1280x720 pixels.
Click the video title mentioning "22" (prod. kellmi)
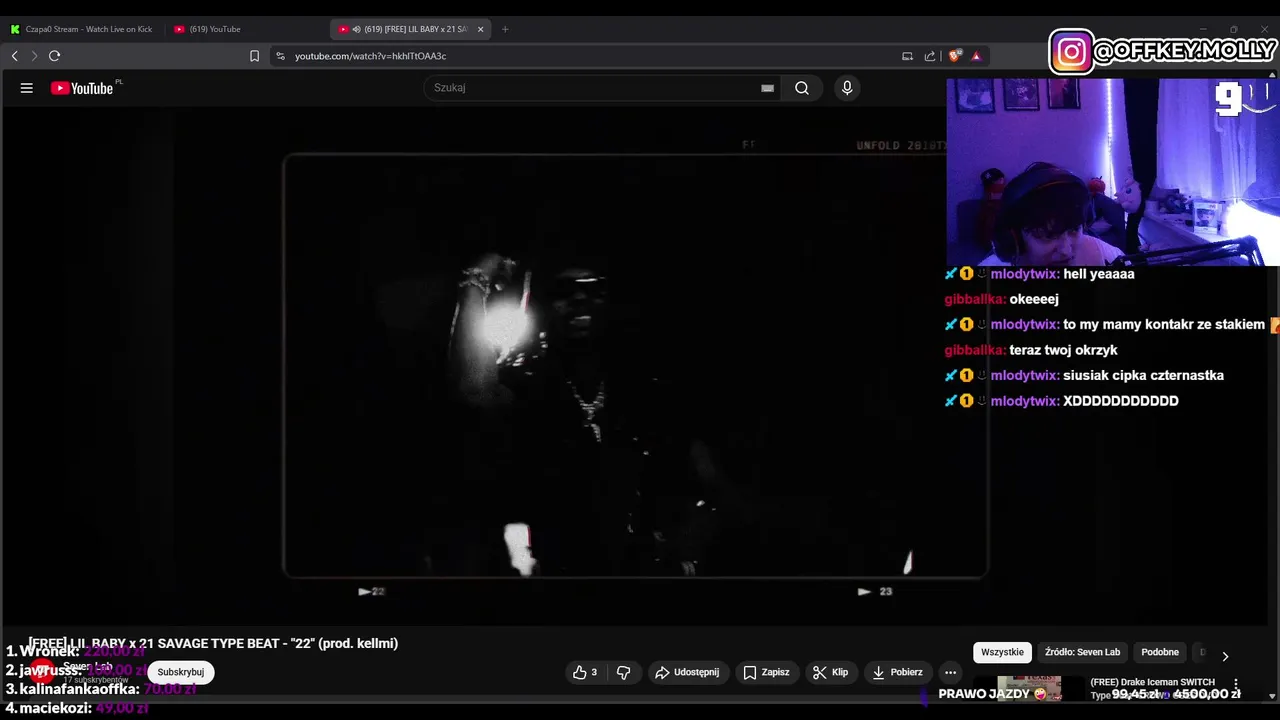coord(213,643)
